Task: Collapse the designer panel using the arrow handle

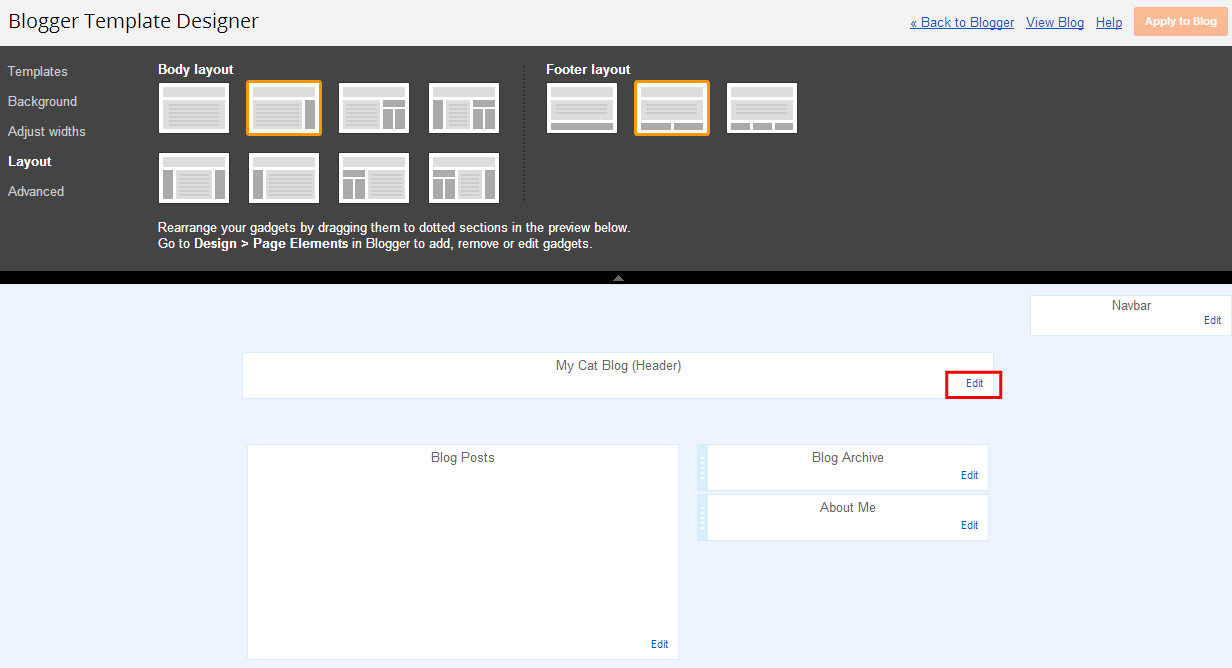Action: [x=618, y=278]
